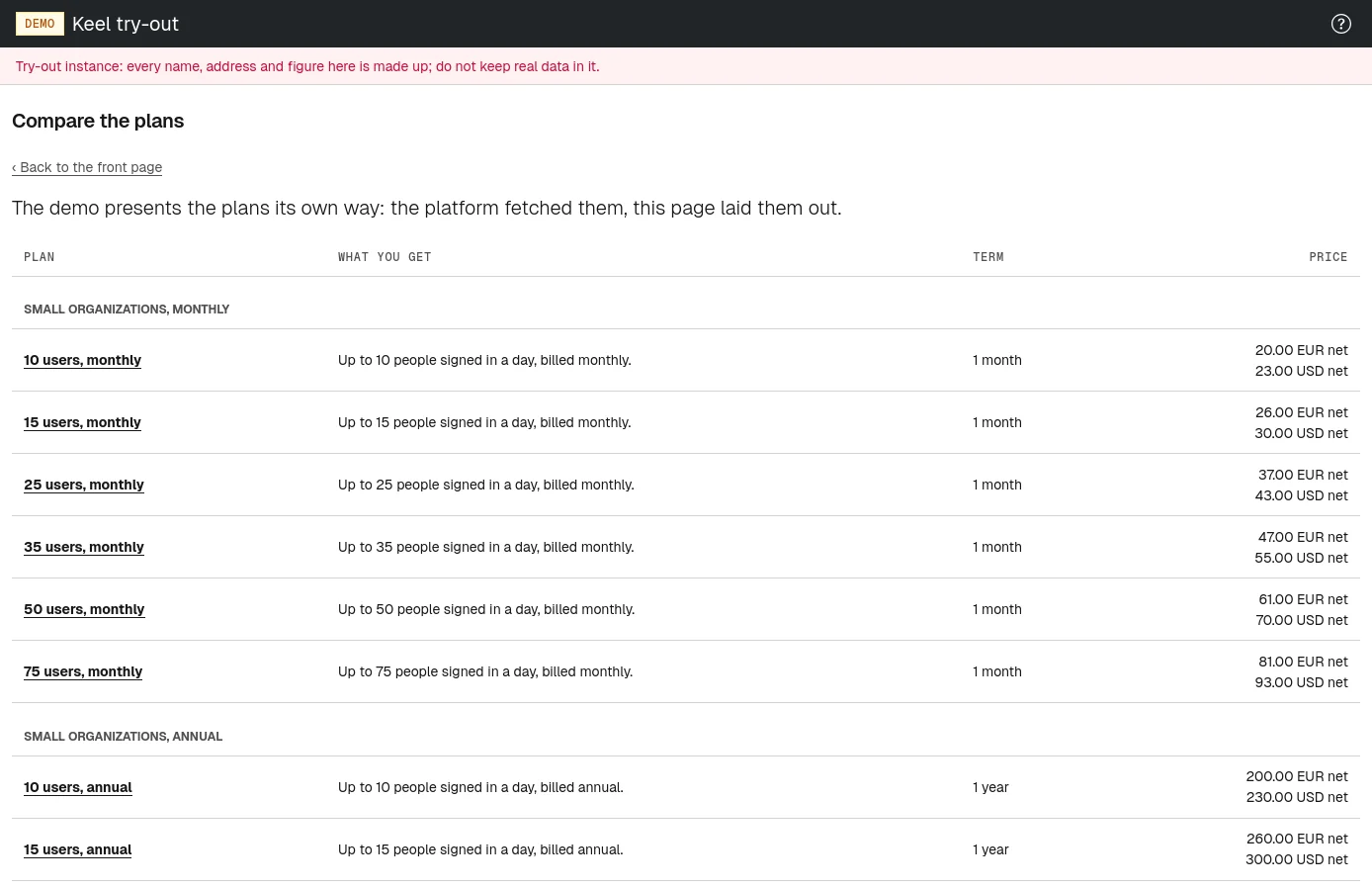Go back to the front page
The width and height of the screenshot is (1372, 888).
87,167
